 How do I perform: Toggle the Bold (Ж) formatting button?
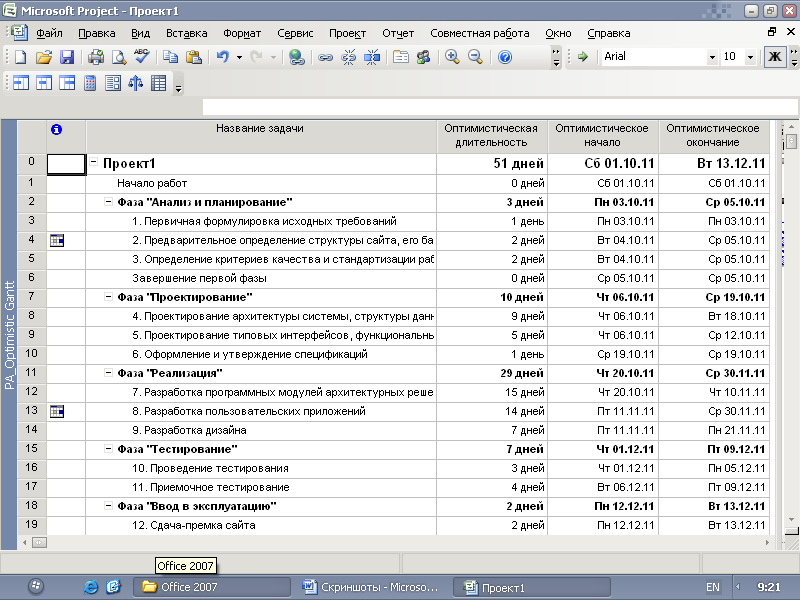(x=774, y=57)
